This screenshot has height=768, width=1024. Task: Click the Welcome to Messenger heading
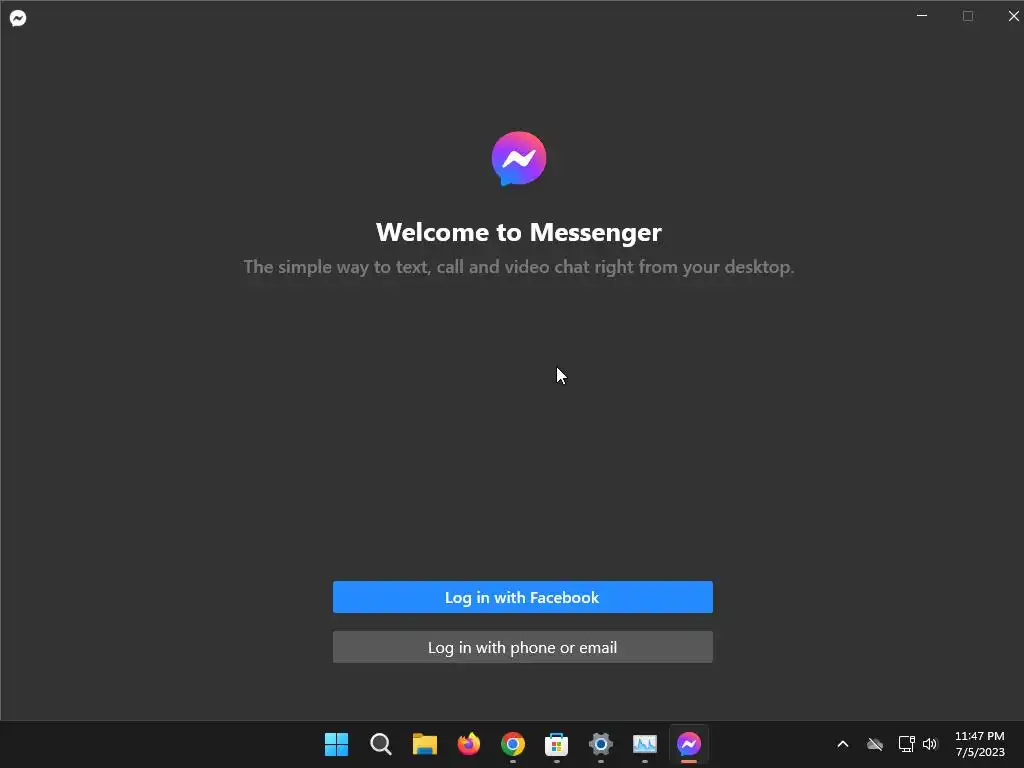(x=519, y=232)
